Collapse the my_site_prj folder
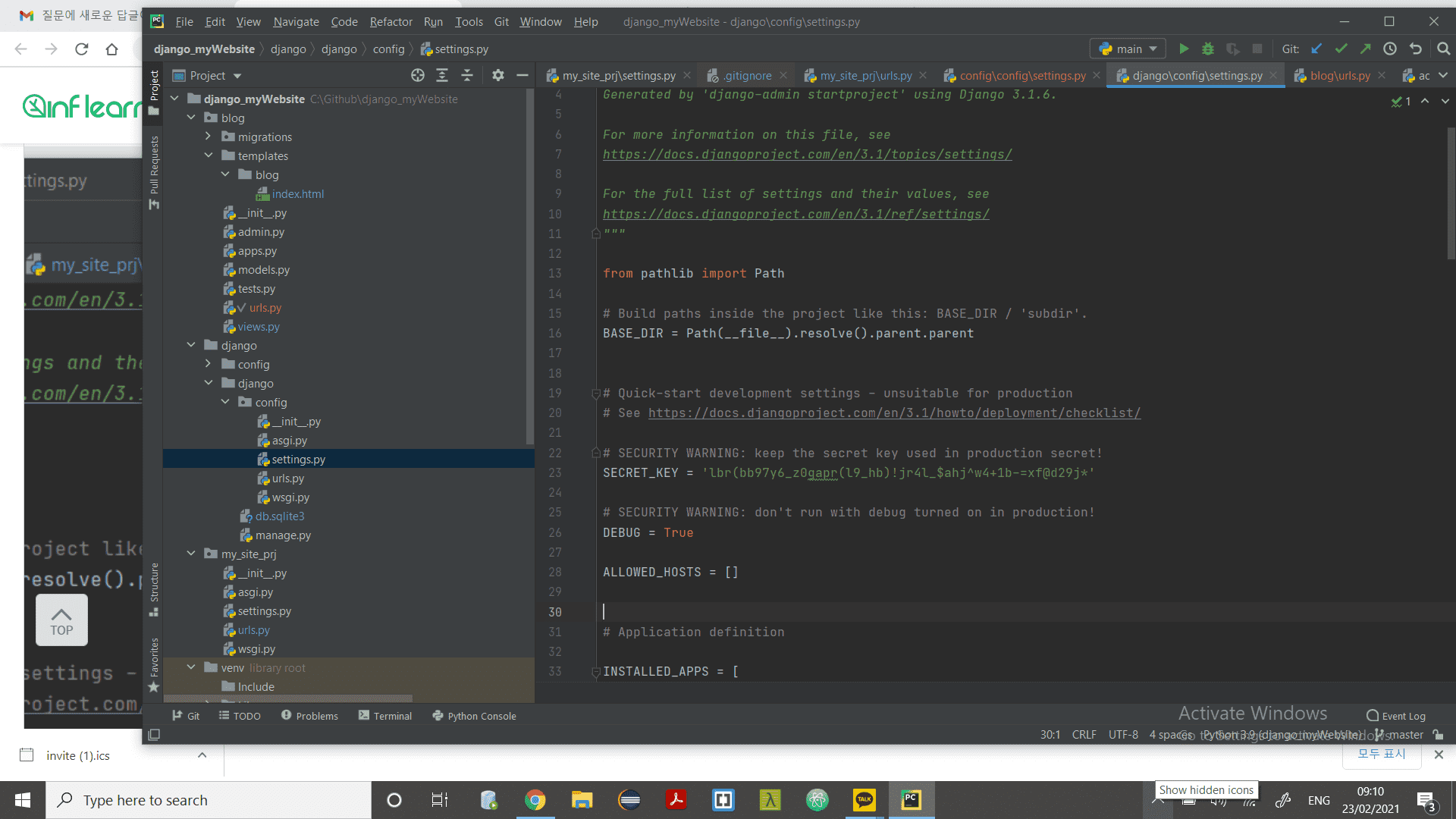 (191, 554)
